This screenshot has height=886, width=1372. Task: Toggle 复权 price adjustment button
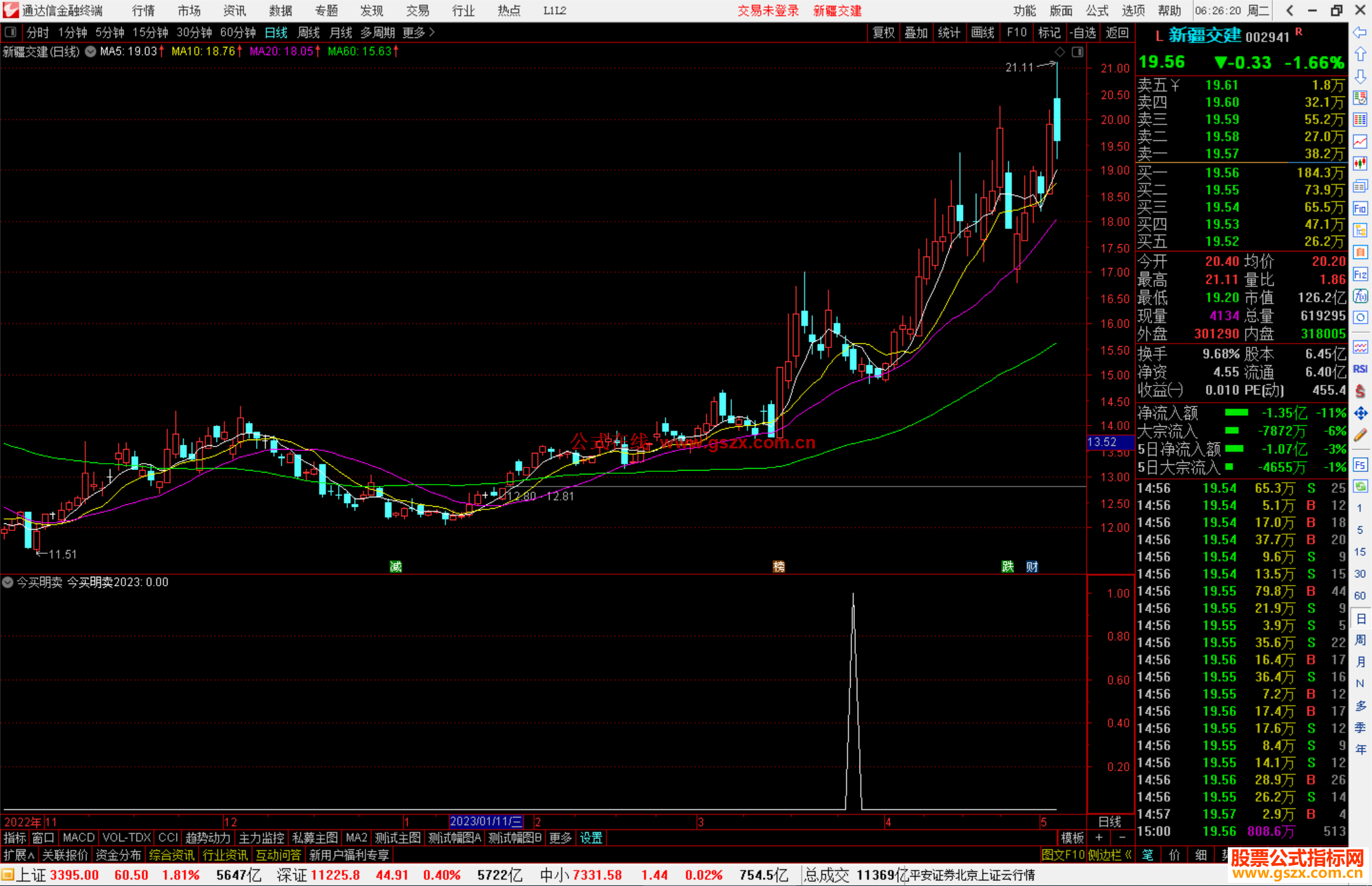click(883, 32)
